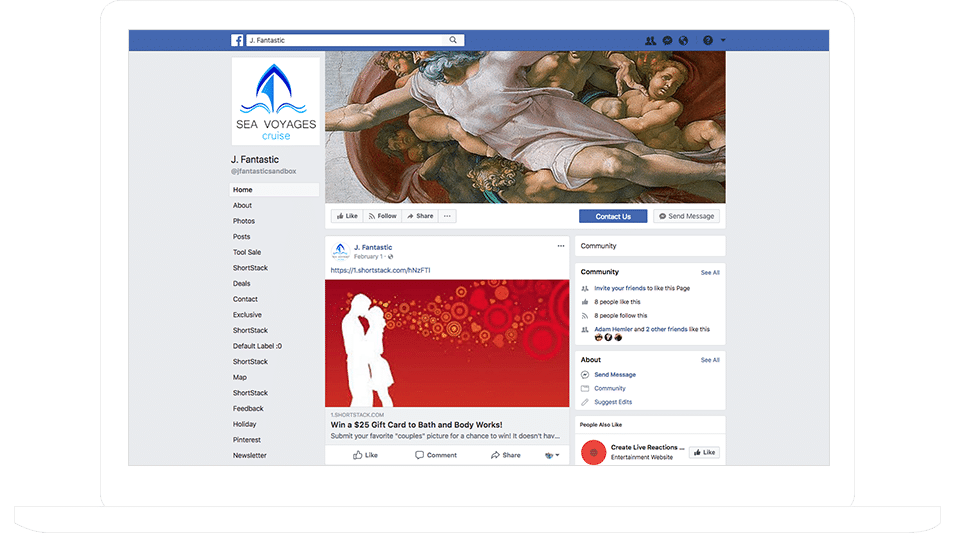Click the Send Message button near cover
Image resolution: width=955 pixels, height=534 pixels.
coord(686,216)
